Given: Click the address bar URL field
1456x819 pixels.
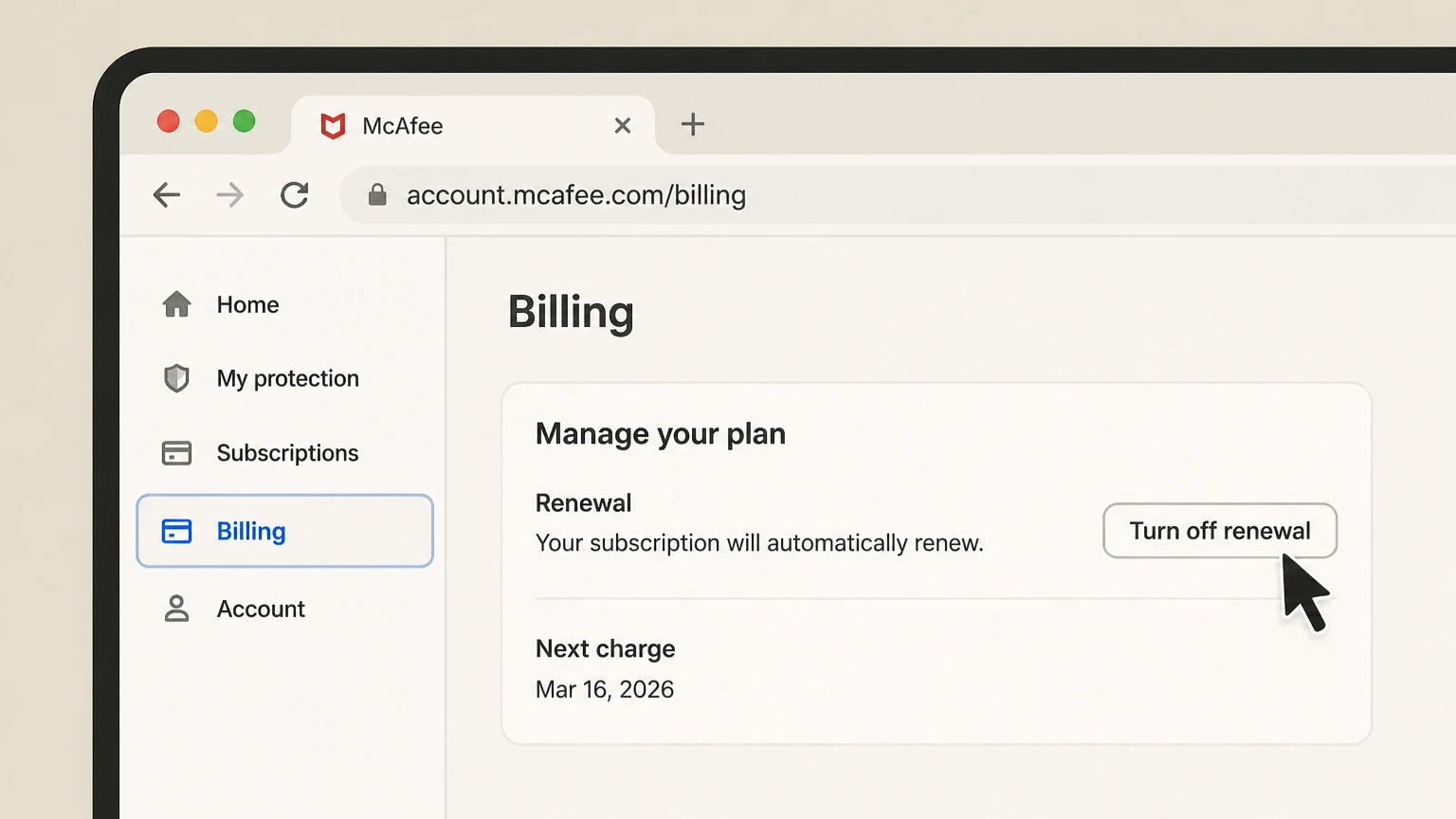Looking at the screenshot, I should coord(896,195).
